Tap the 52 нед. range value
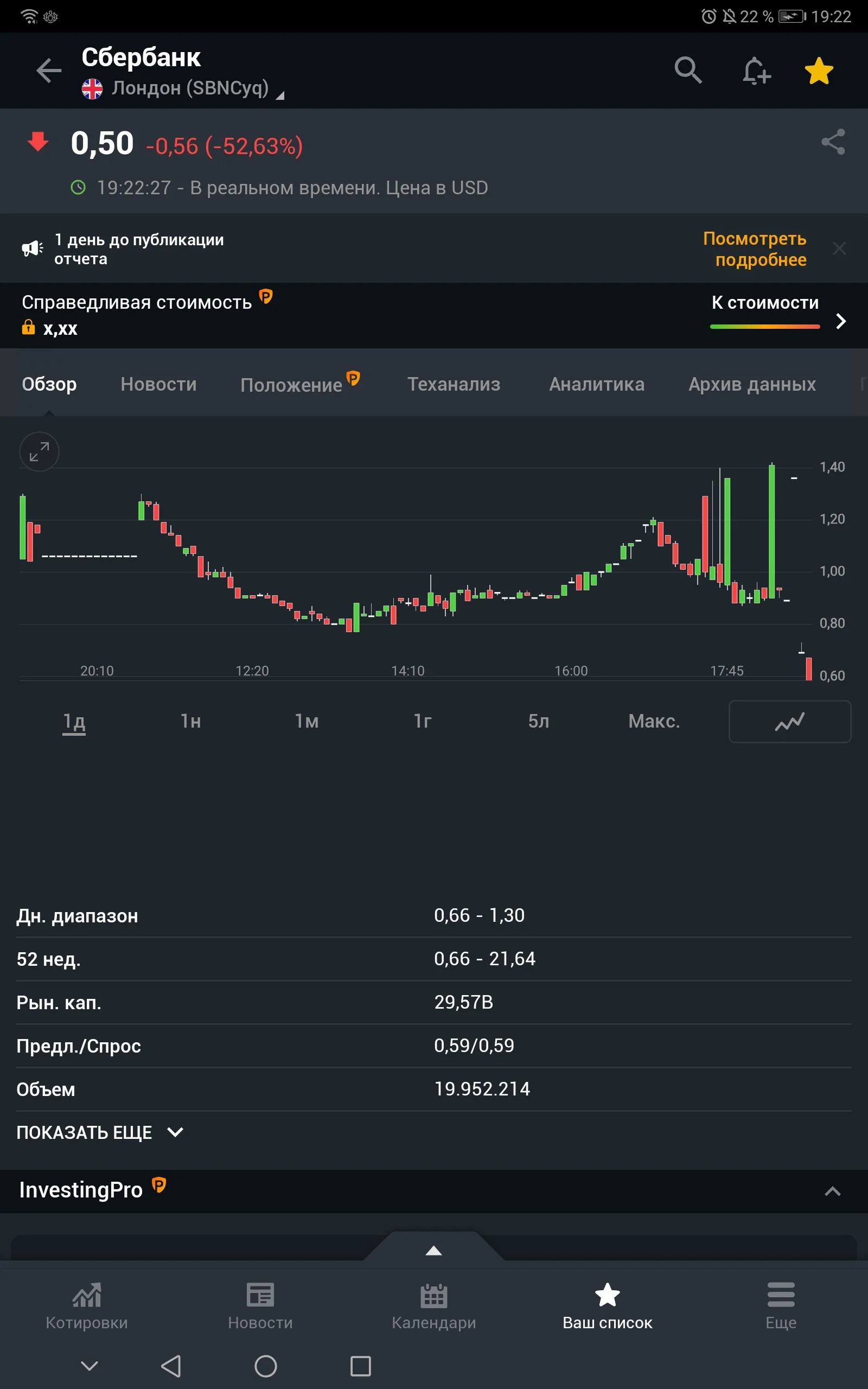868x1389 pixels. [x=484, y=959]
